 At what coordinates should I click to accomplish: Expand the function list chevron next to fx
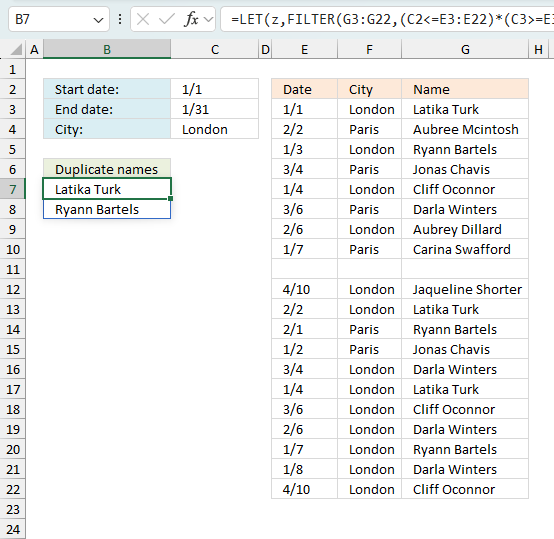[x=209, y=19]
